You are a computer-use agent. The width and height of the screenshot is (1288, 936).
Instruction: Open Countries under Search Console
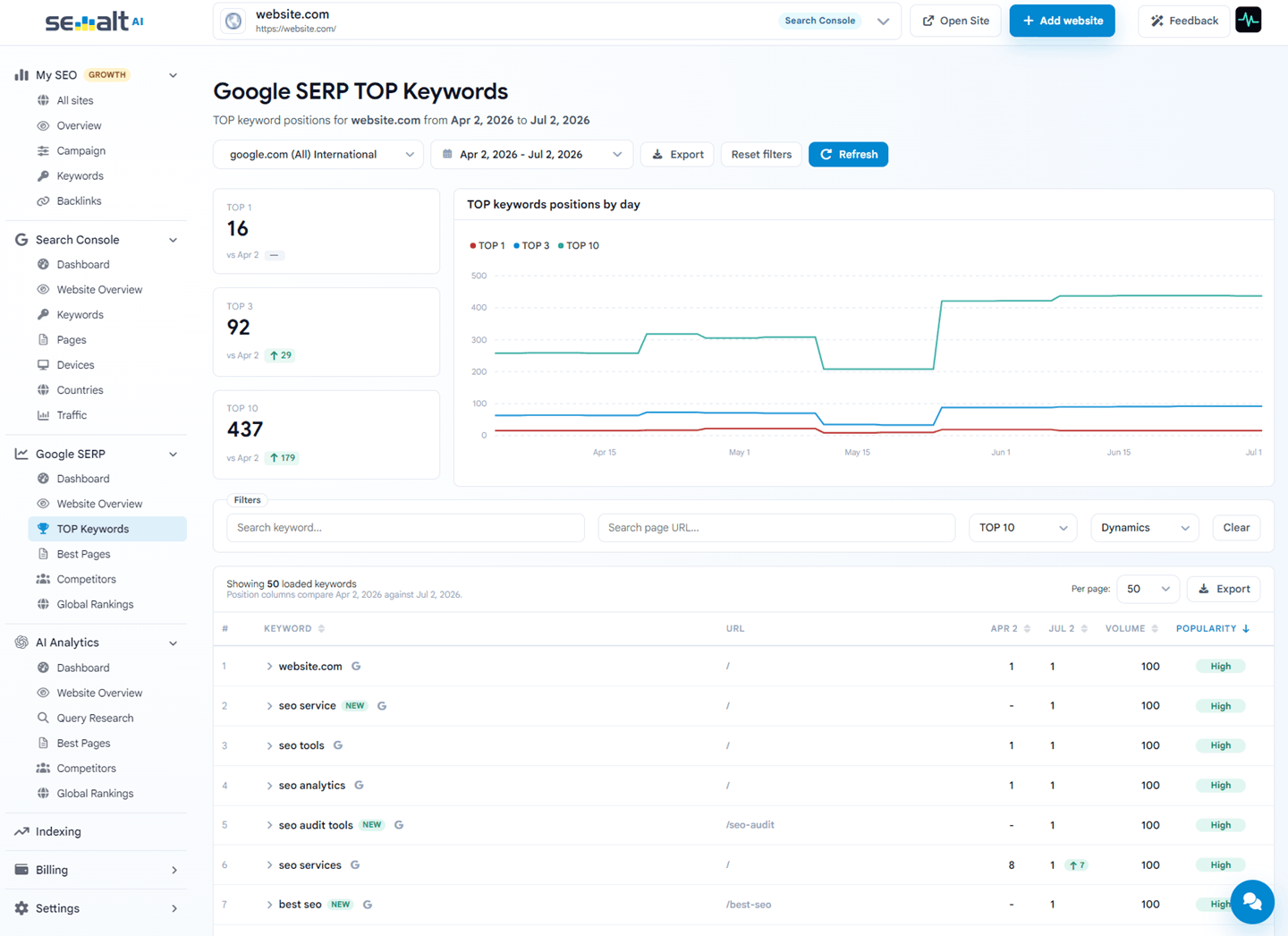click(x=80, y=390)
